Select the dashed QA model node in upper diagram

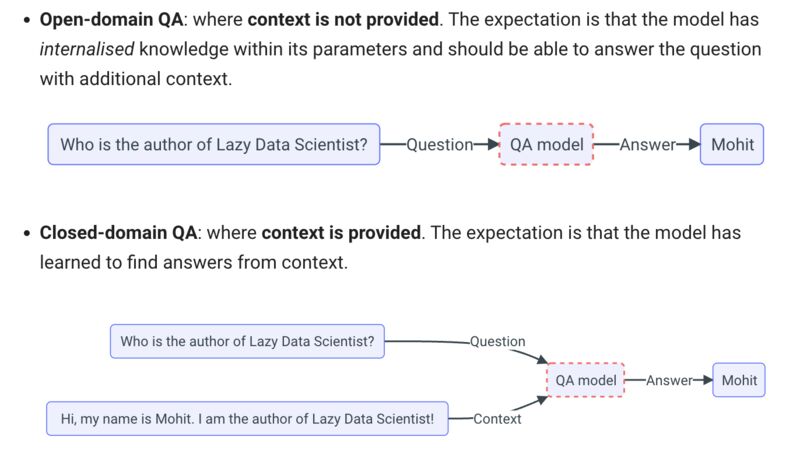(x=546, y=144)
